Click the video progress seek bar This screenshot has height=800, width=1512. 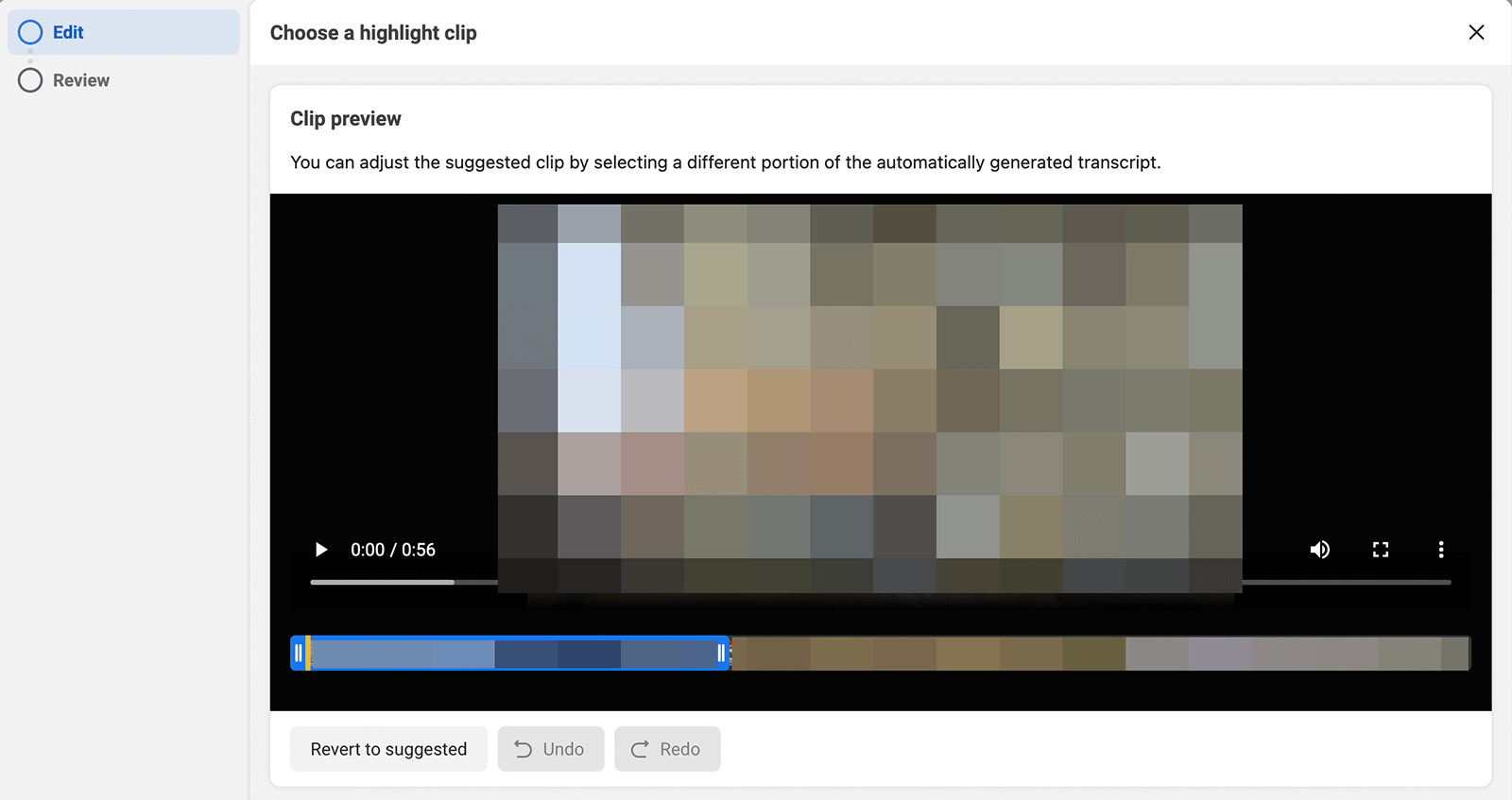coord(880,583)
